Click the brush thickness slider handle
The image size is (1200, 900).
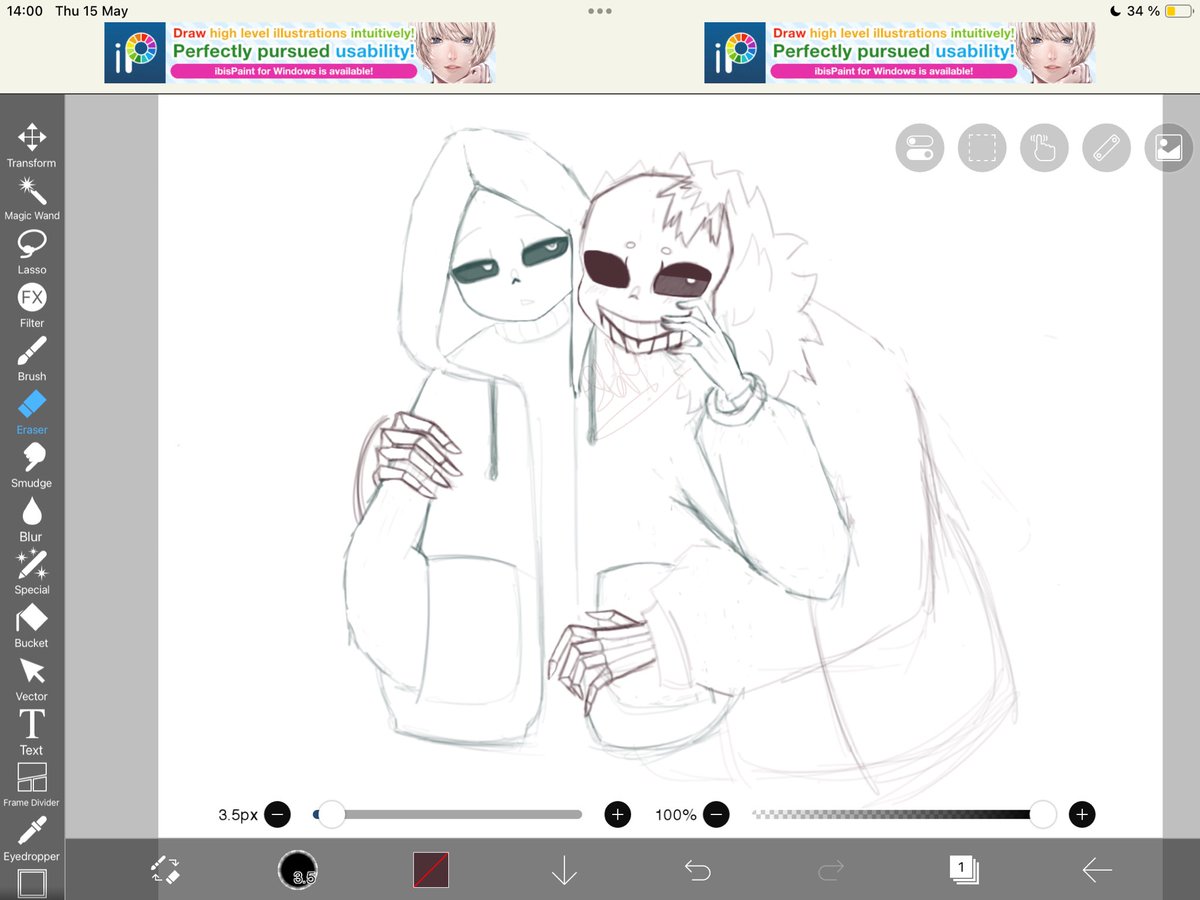(331, 815)
